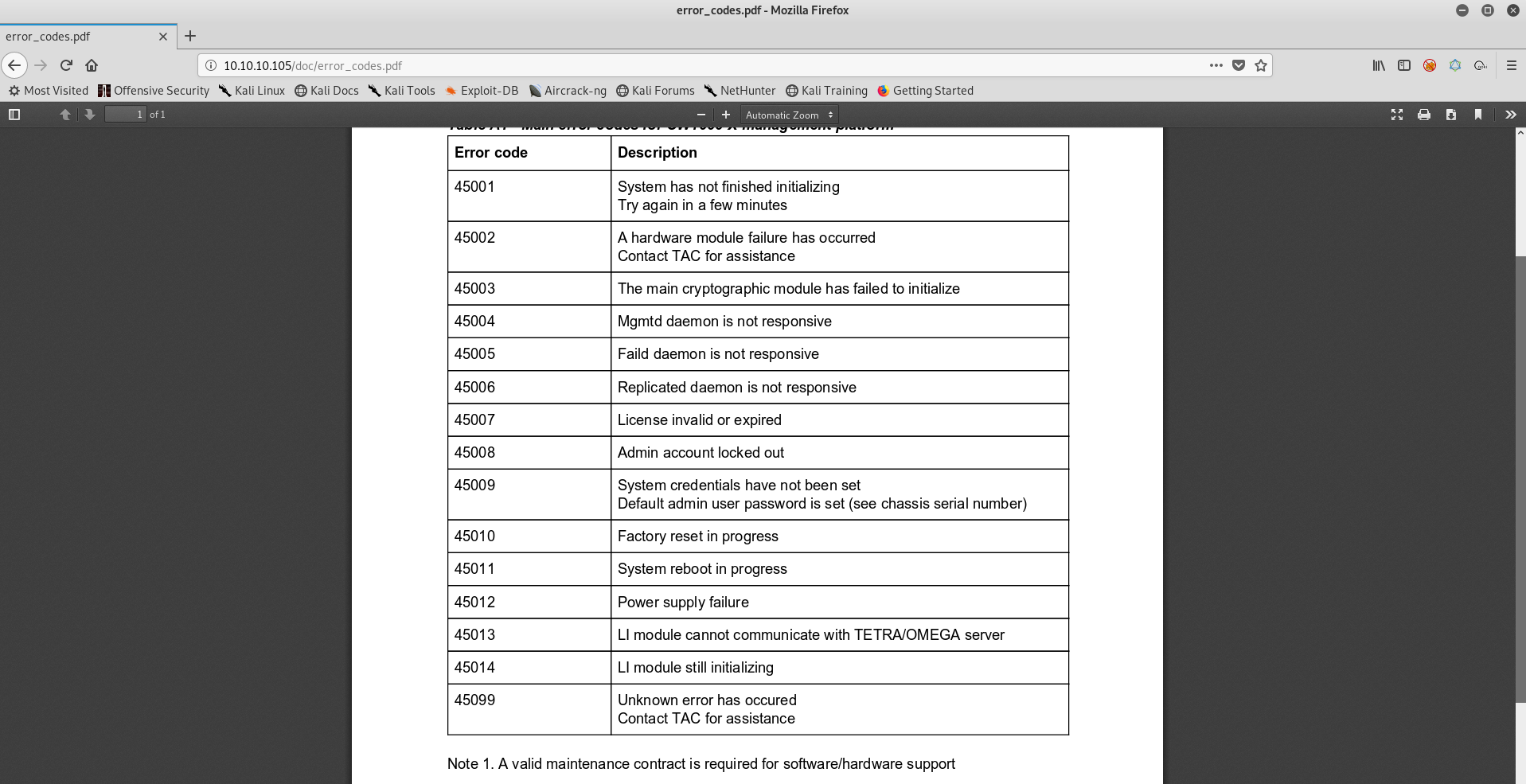1526x784 pixels.
Task: Bookmark this page with the star
Action: click(1260, 65)
